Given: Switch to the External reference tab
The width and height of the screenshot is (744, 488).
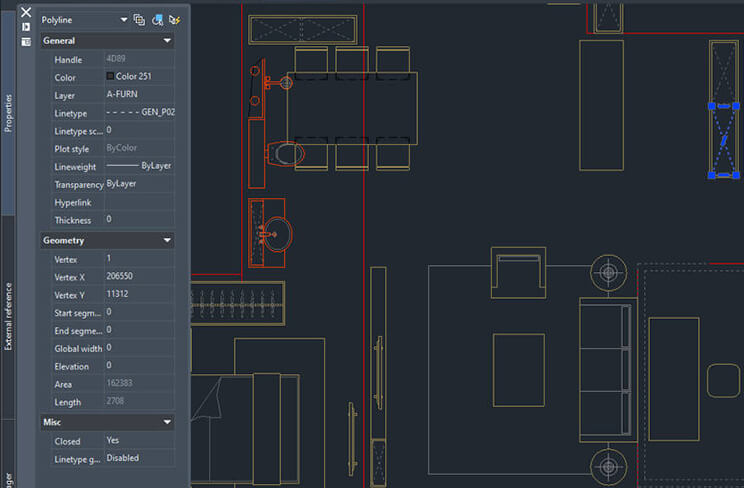Looking at the screenshot, I should (x=8, y=315).
